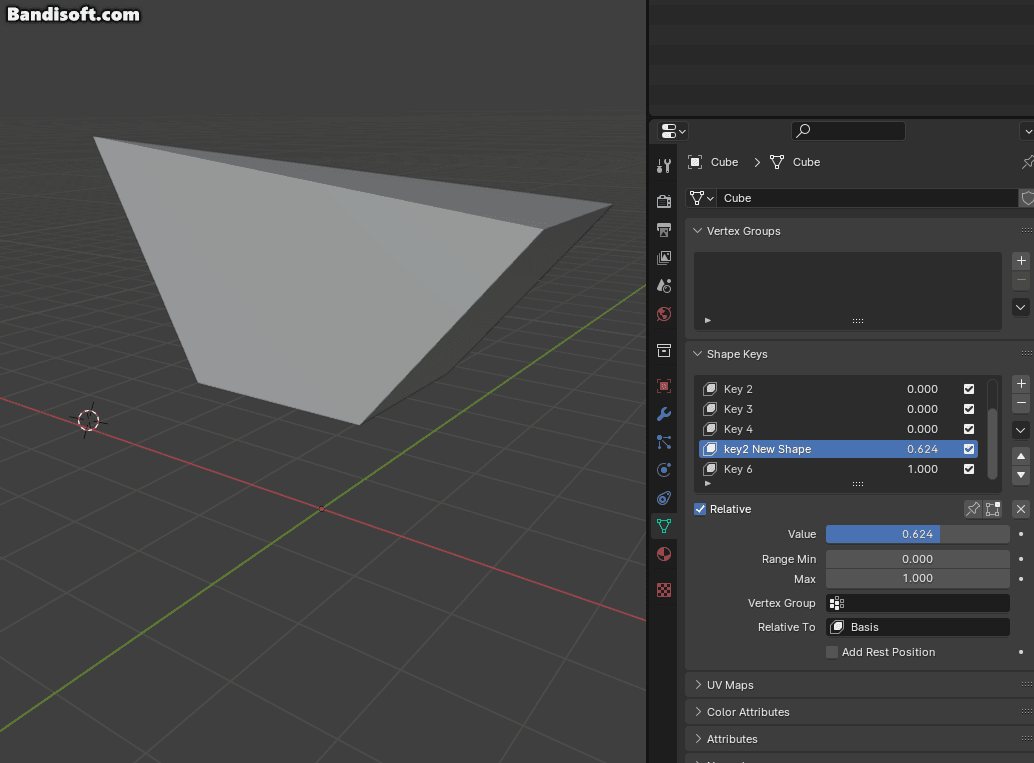Open the Render properties tab
Viewport: 1034px width, 763px height.
coord(663,201)
